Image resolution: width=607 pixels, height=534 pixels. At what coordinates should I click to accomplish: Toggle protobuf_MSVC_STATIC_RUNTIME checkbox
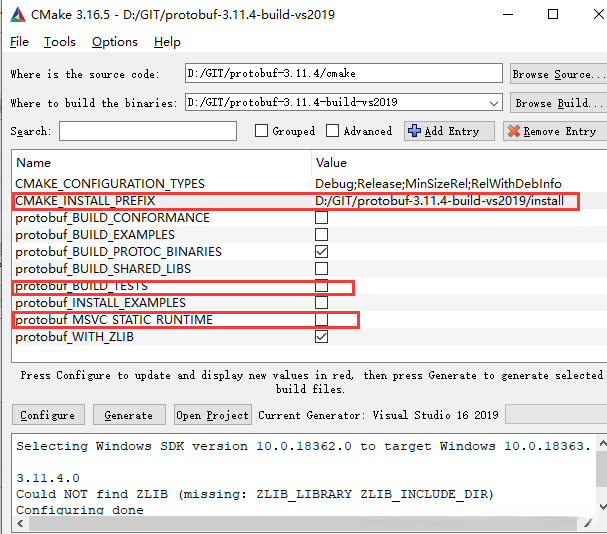(321, 320)
